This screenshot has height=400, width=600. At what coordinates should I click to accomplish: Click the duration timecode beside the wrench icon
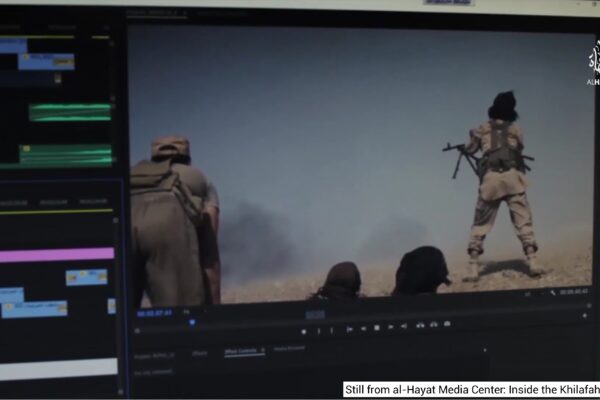tap(573, 292)
